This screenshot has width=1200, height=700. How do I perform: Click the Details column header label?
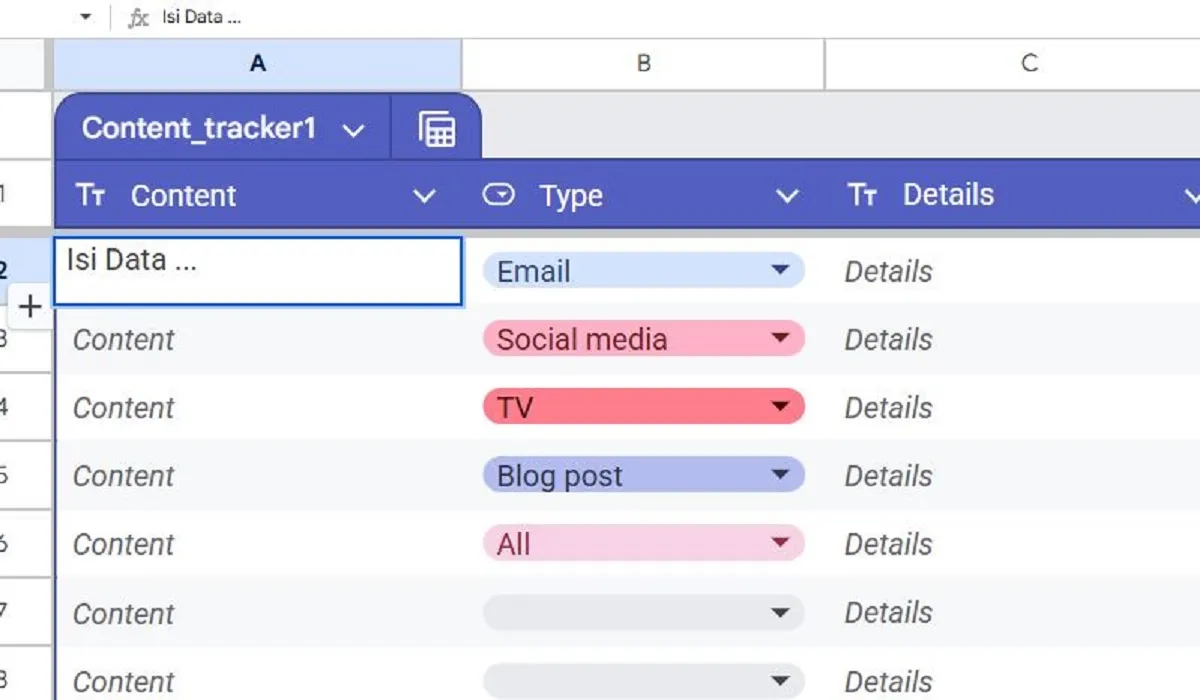point(948,194)
